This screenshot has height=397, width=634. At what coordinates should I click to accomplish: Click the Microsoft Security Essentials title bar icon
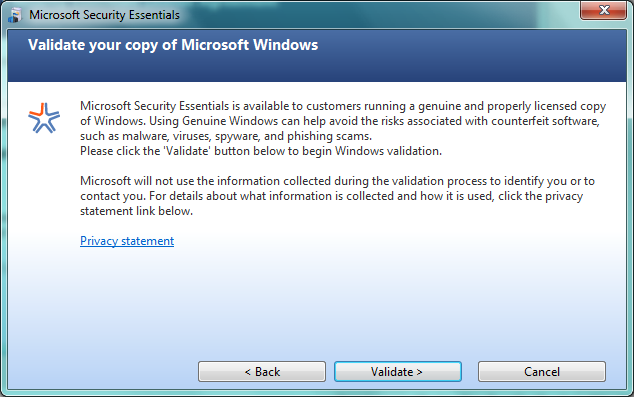15,15
